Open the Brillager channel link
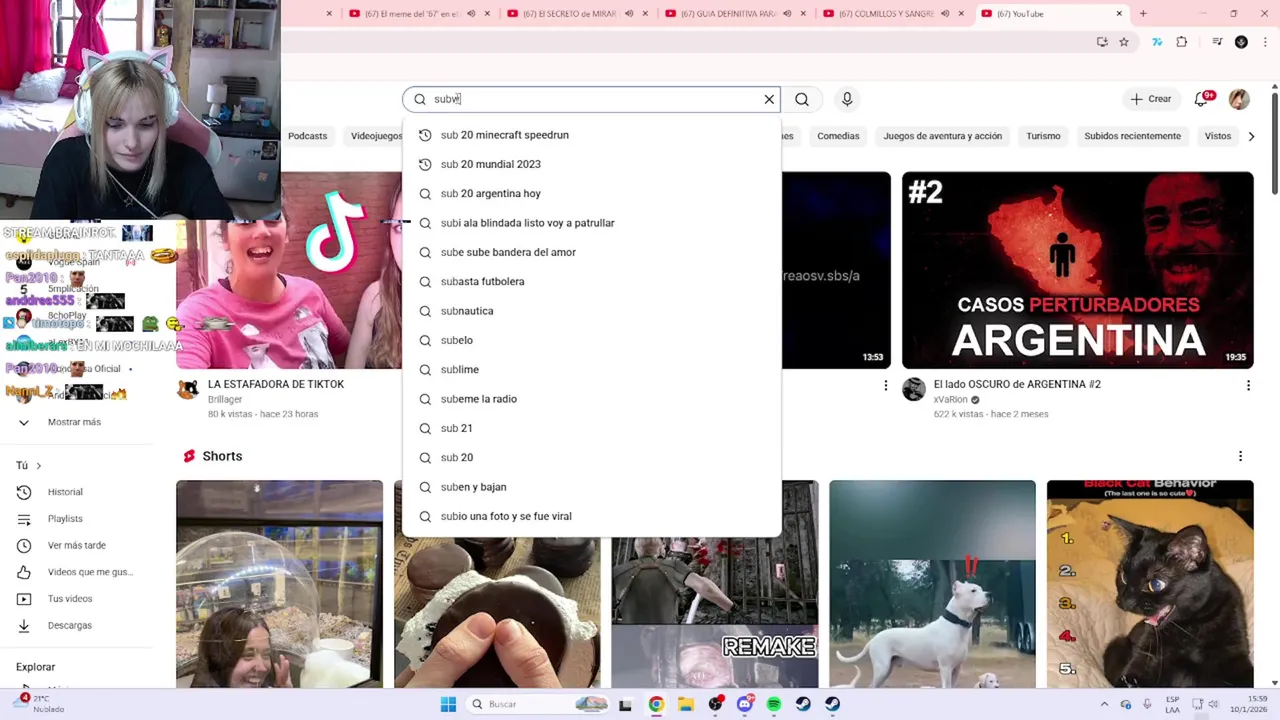The width and height of the screenshot is (1280, 720). (x=224, y=400)
